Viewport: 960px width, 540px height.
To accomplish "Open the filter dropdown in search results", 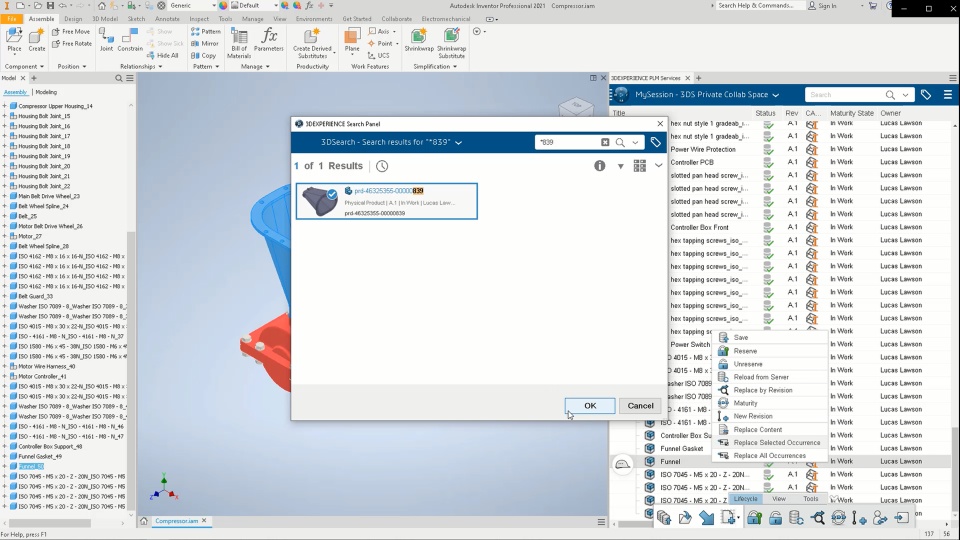I will coord(620,167).
